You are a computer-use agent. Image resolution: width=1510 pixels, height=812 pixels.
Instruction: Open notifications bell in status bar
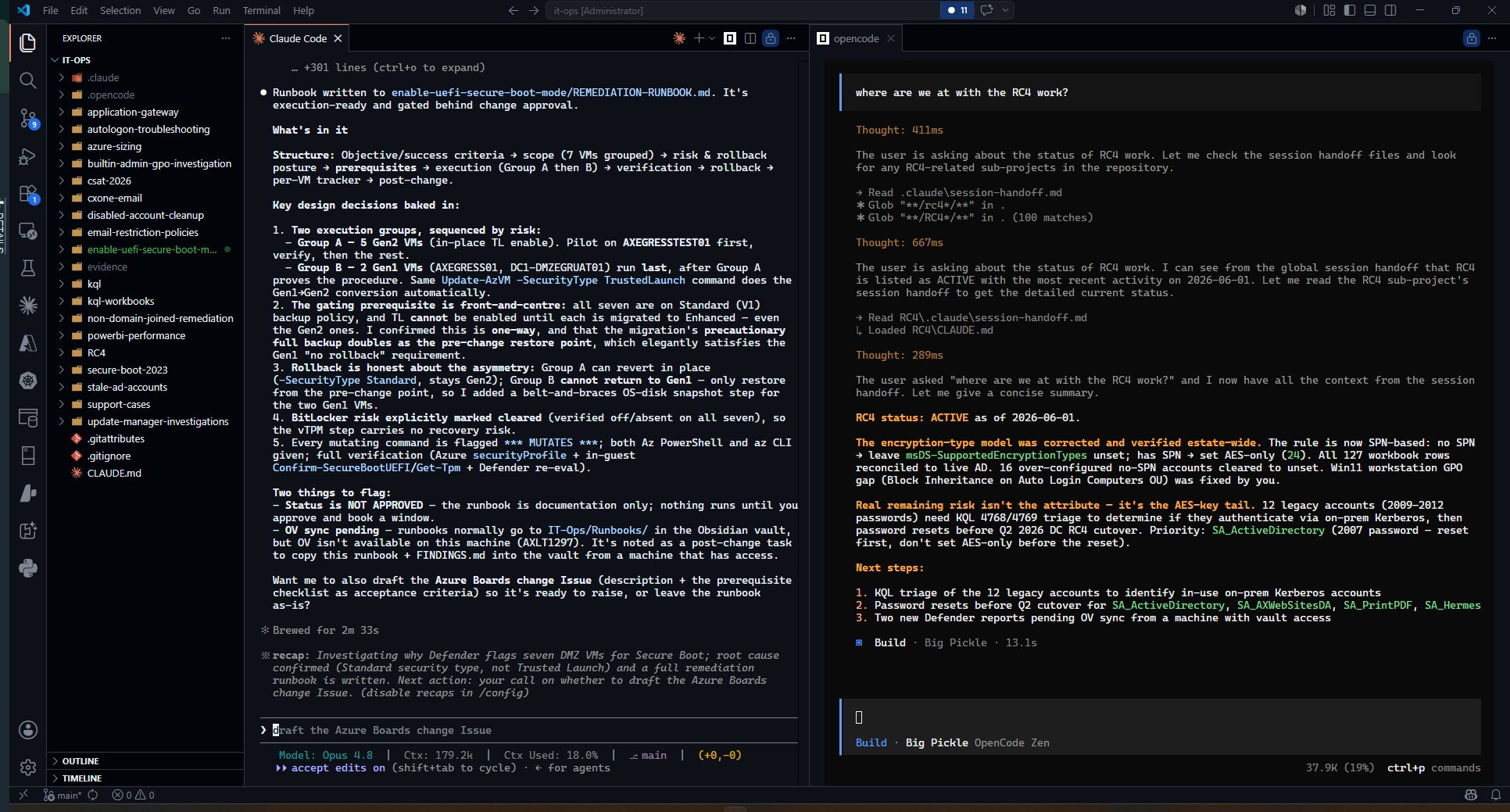pyautogui.click(x=1496, y=795)
